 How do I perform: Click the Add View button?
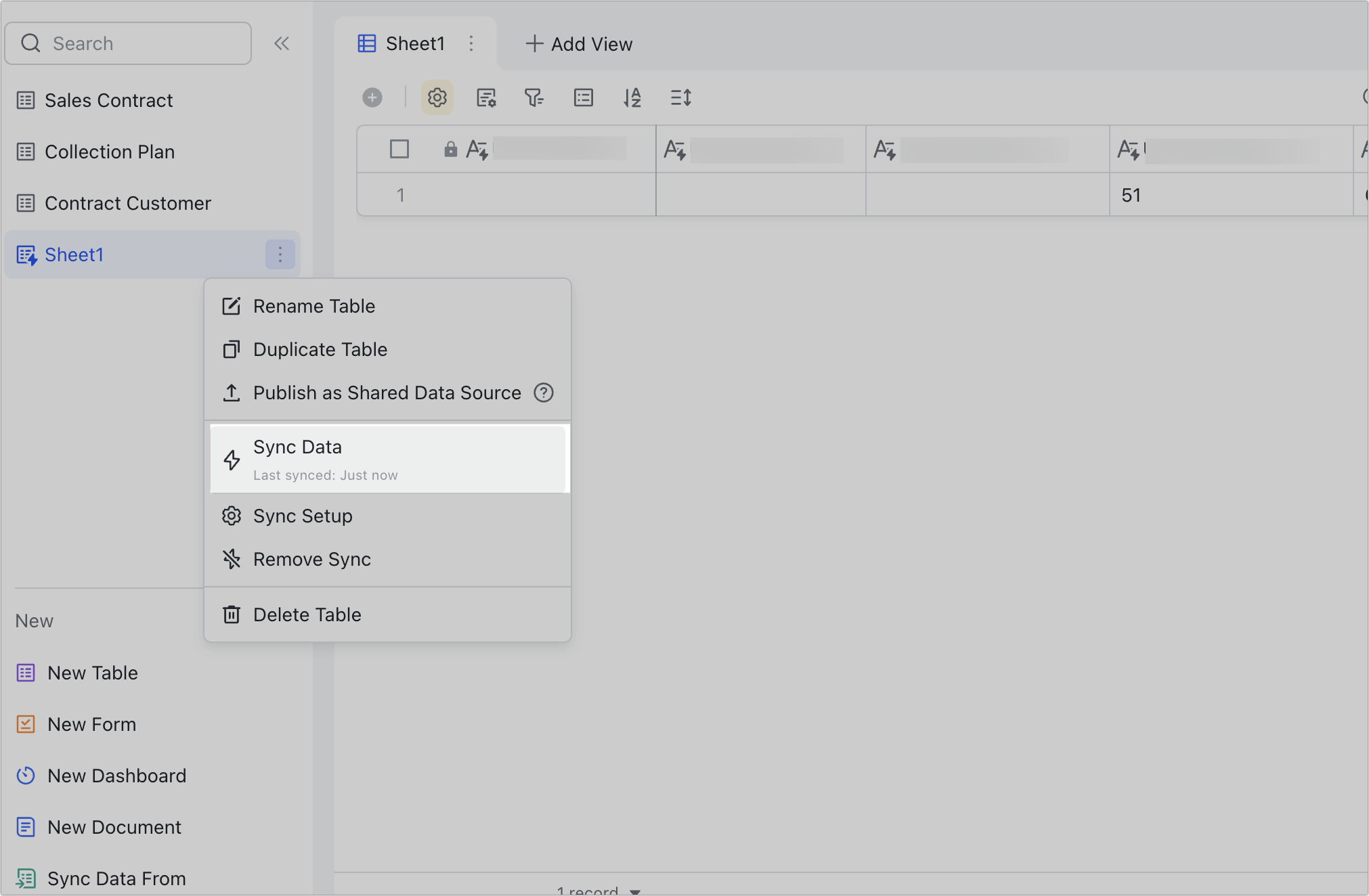[578, 43]
